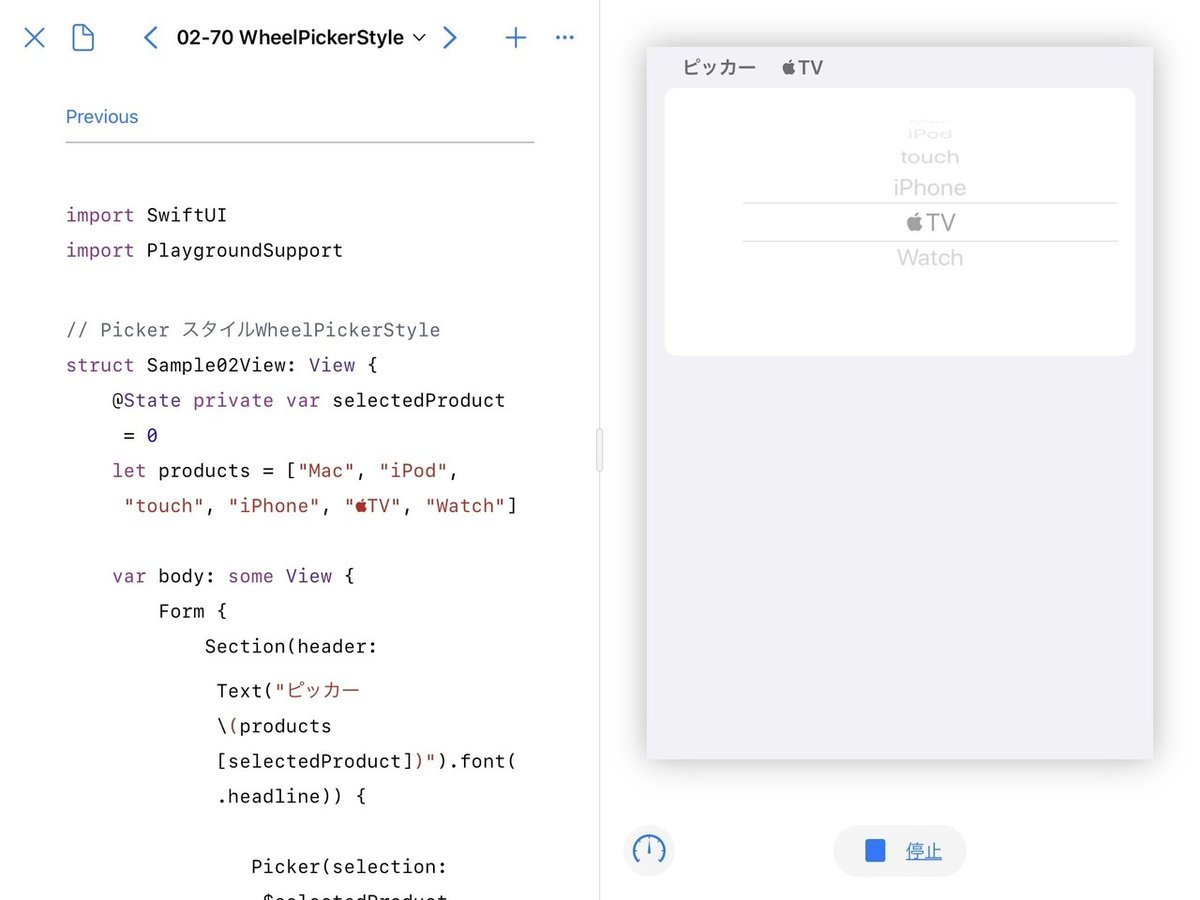
Task: Open the 02-70 WheelPickerStyle page dropdown
Action: [x=301, y=38]
